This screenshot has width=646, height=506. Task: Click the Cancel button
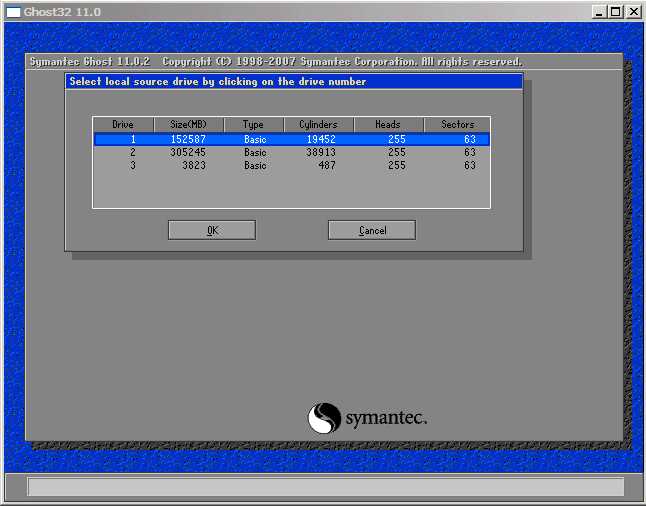[x=372, y=230]
